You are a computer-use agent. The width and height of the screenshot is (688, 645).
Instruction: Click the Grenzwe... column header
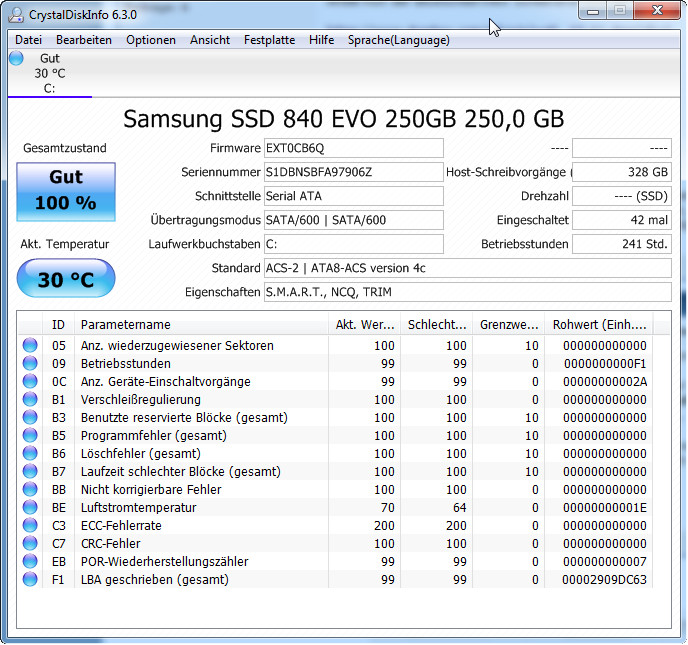click(x=509, y=325)
